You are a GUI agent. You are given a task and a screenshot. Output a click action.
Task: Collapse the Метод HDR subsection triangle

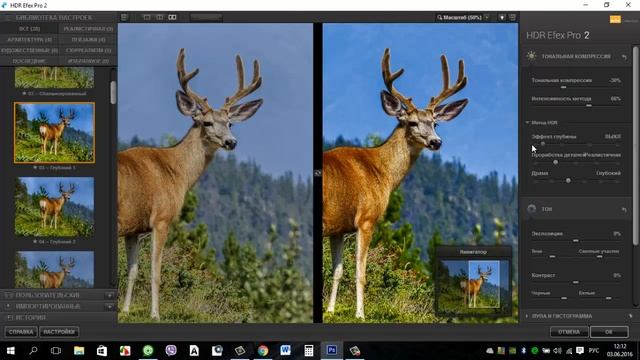pyautogui.click(x=527, y=122)
